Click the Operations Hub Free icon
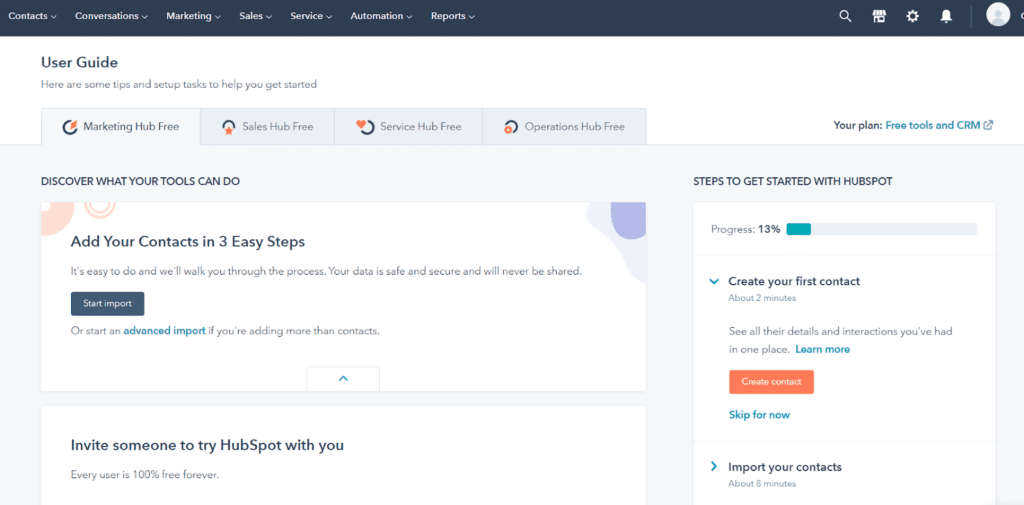Image resolution: width=1024 pixels, height=505 pixels. (x=511, y=127)
